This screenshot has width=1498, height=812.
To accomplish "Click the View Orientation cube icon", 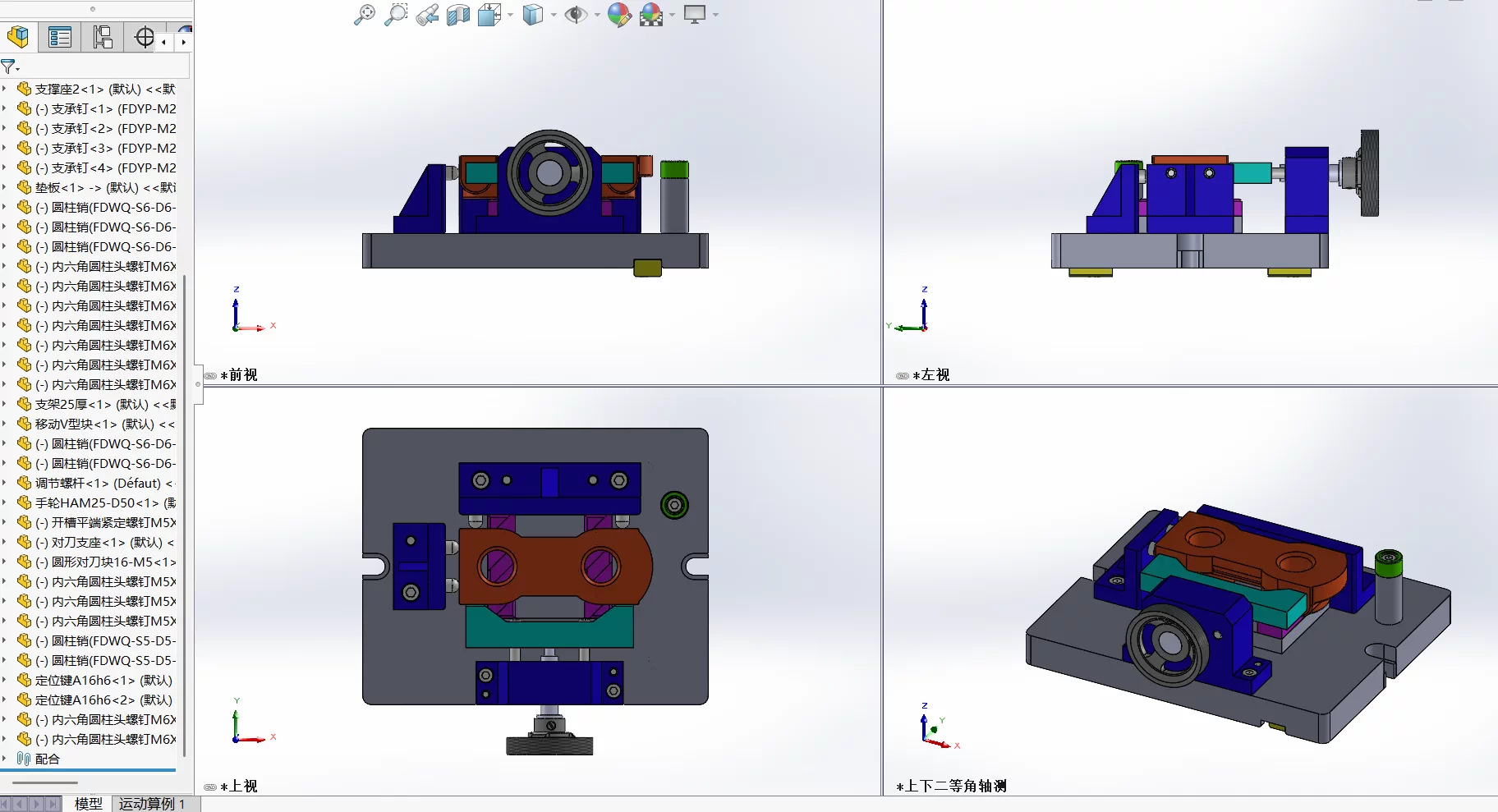I will click(489, 15).
